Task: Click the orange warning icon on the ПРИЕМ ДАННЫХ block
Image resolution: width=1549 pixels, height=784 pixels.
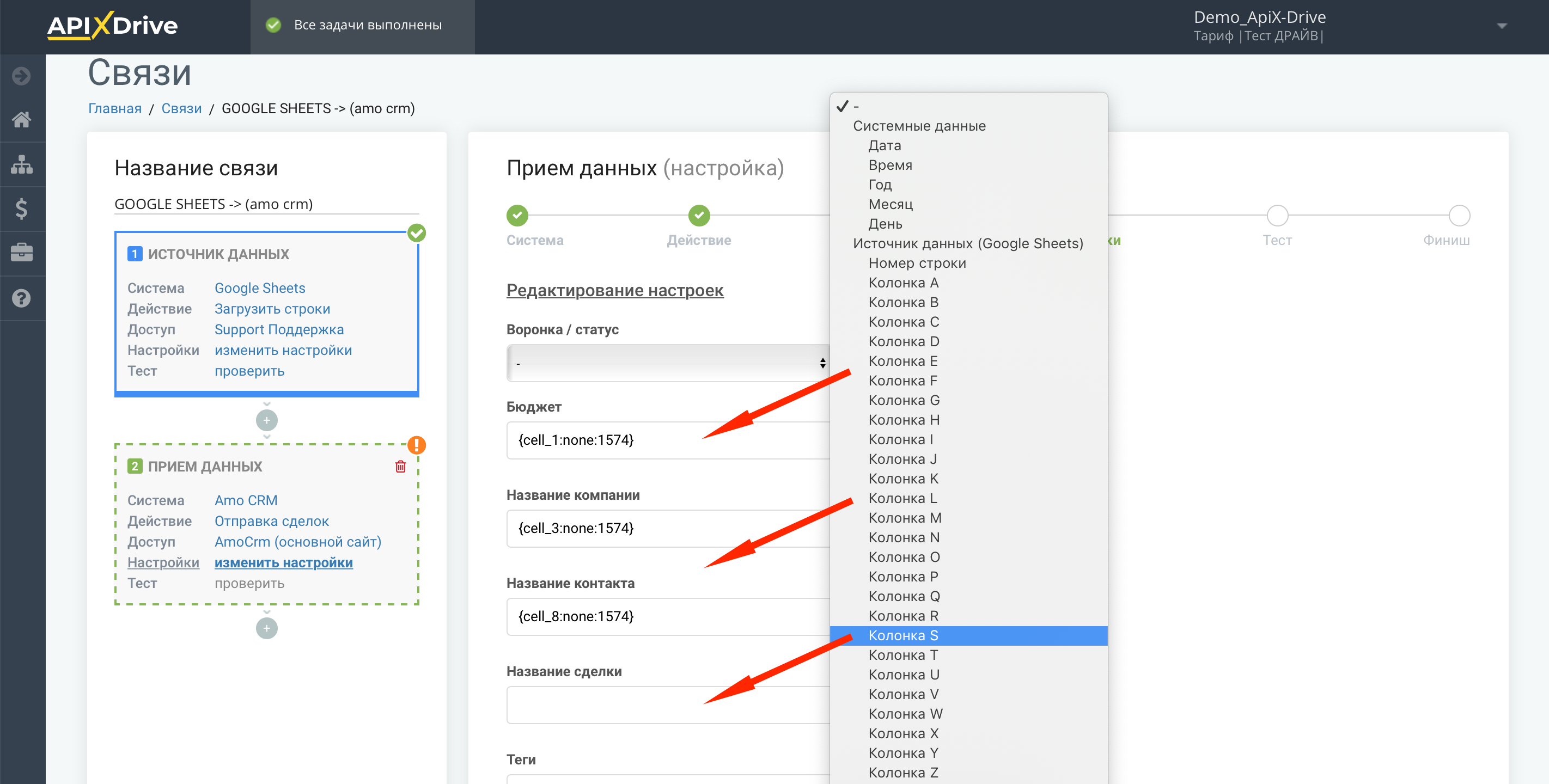Action: [x=417, y=445]
